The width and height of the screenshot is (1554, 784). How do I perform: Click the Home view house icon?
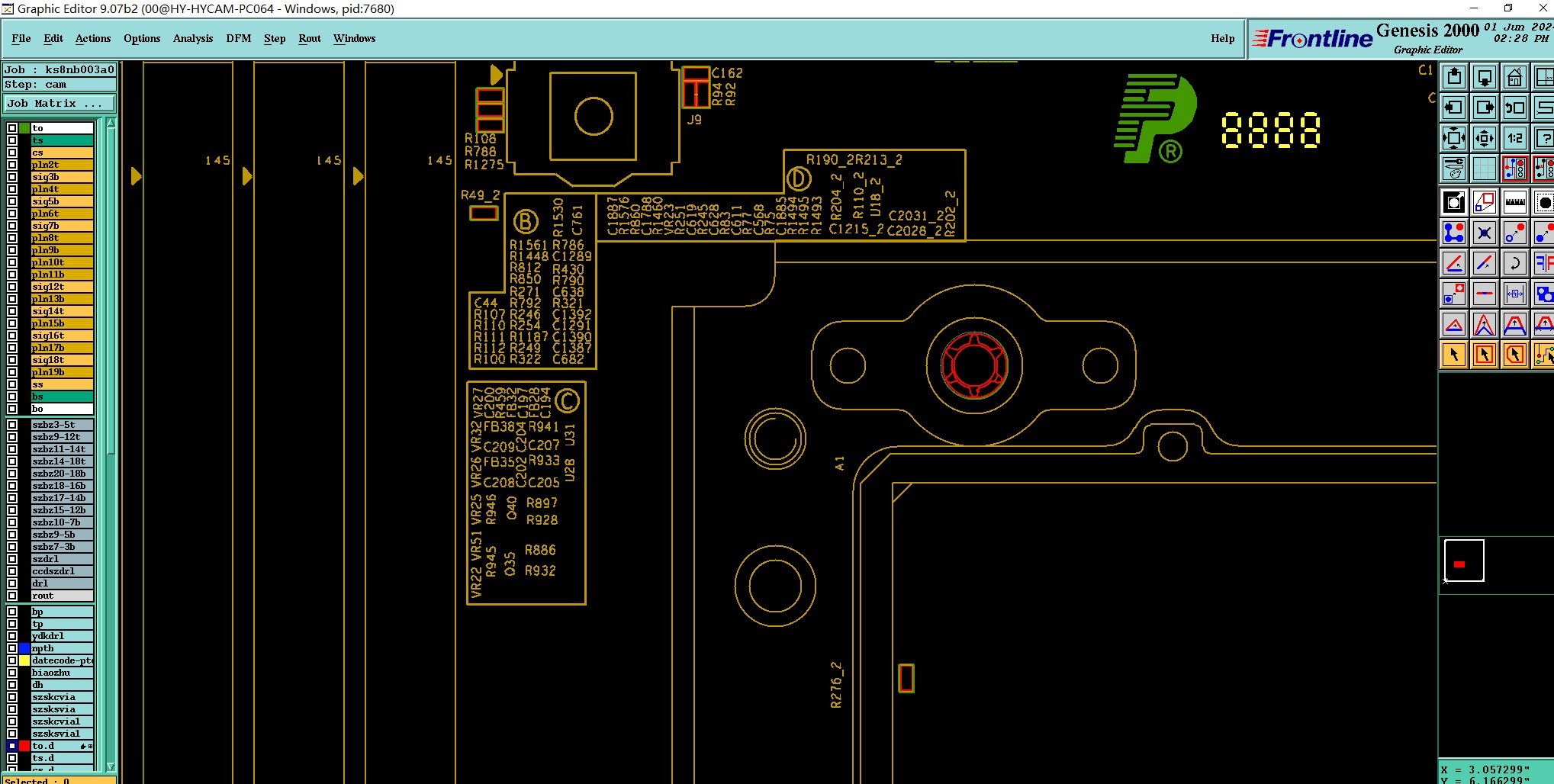(1515, 77)
